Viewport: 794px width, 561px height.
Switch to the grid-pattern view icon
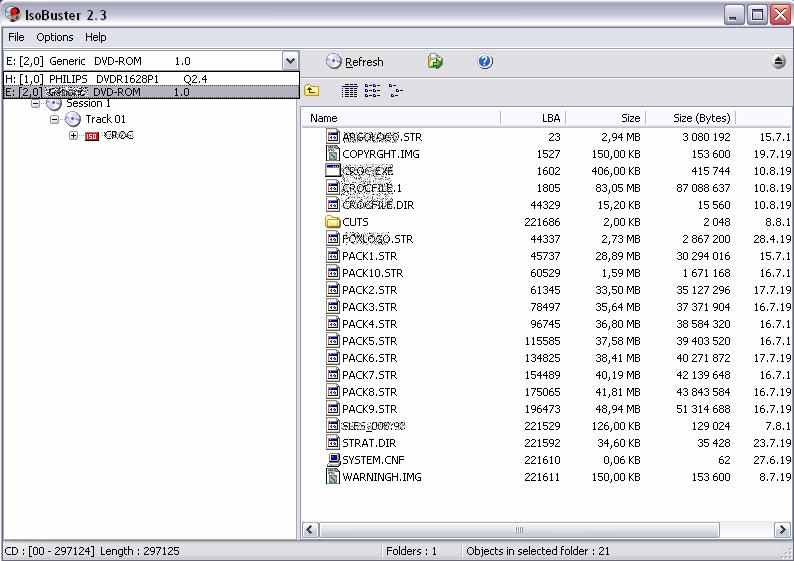tap(349, 91)
